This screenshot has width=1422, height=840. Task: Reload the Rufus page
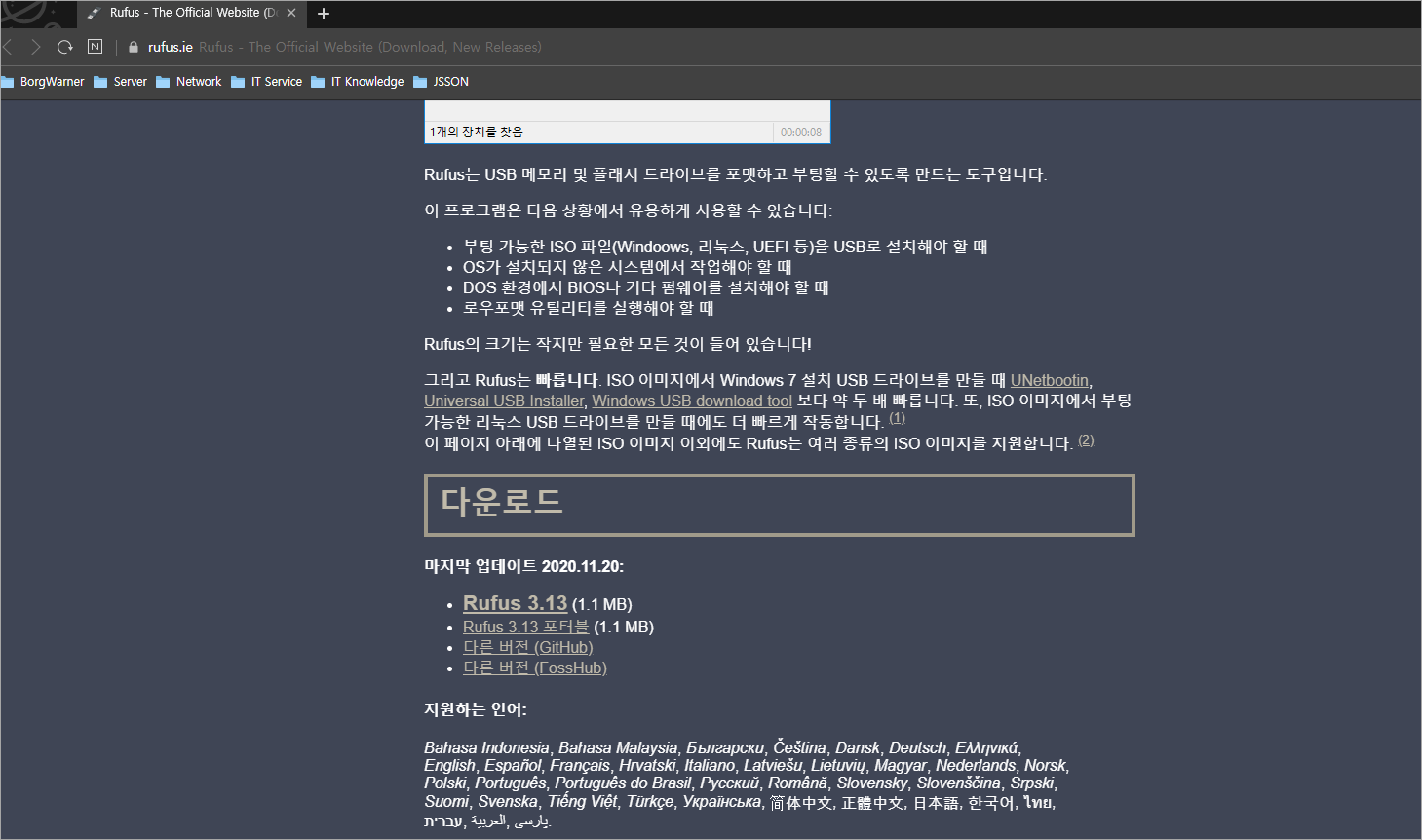65,47
